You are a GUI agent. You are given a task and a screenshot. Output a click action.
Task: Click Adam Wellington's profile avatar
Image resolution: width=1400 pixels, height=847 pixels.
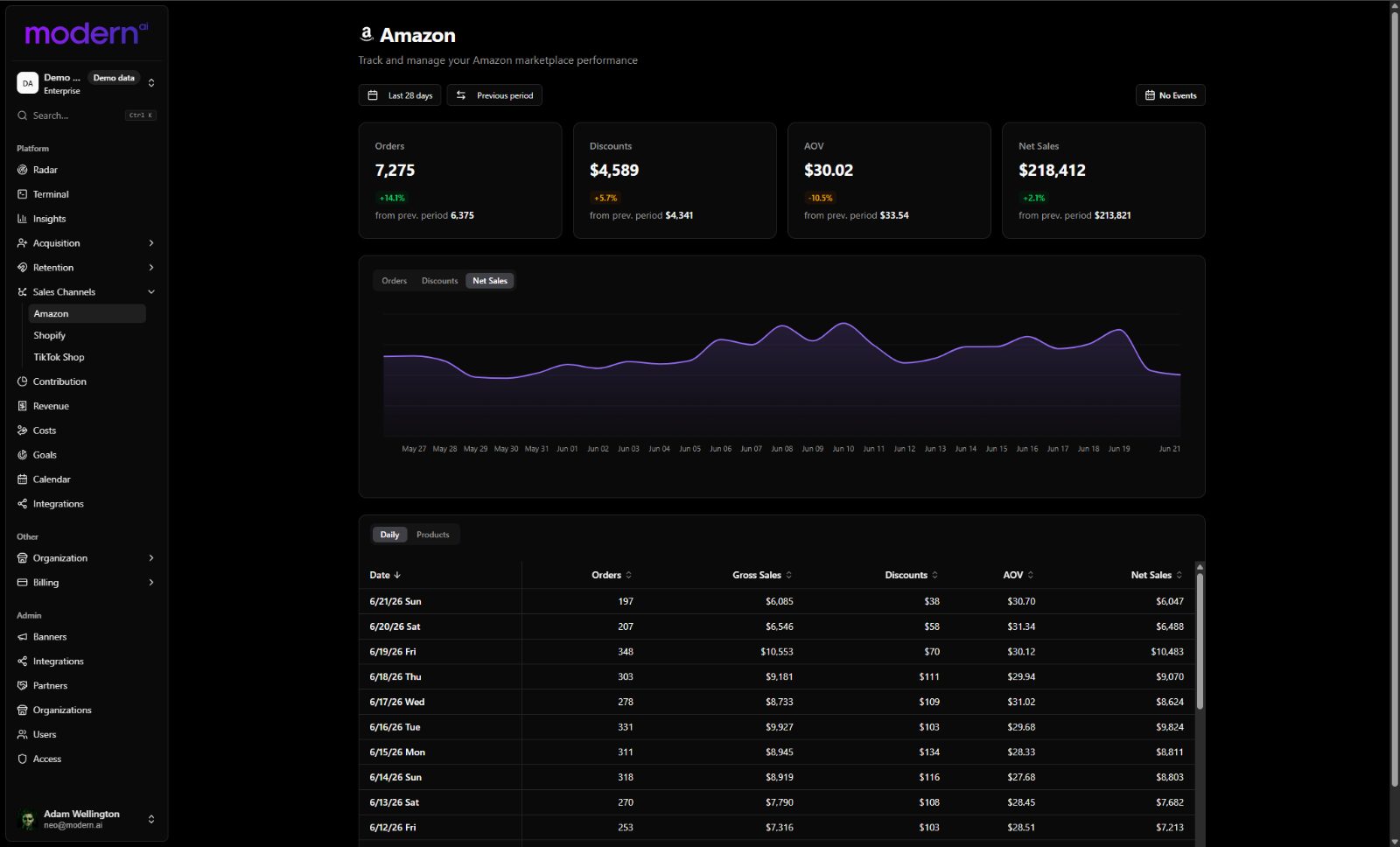pos(27,819)
